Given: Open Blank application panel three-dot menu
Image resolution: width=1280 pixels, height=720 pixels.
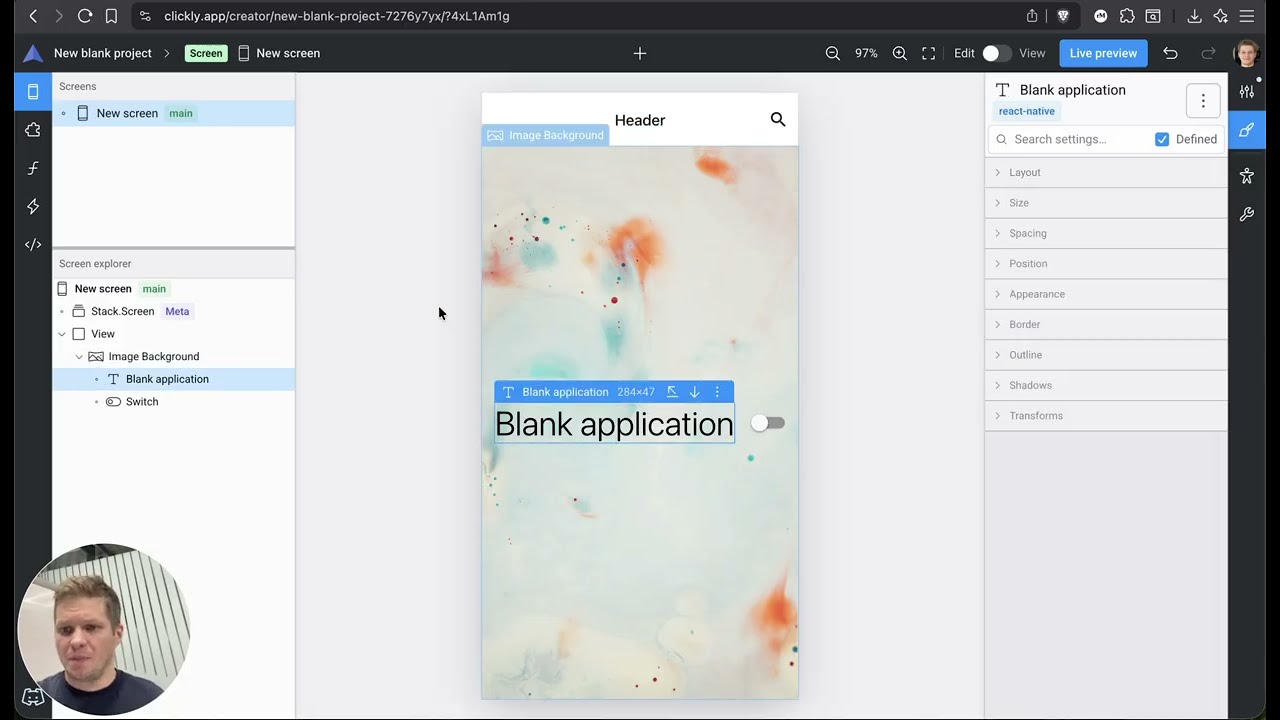Looking at the screenshot, I should [1203, 100].
